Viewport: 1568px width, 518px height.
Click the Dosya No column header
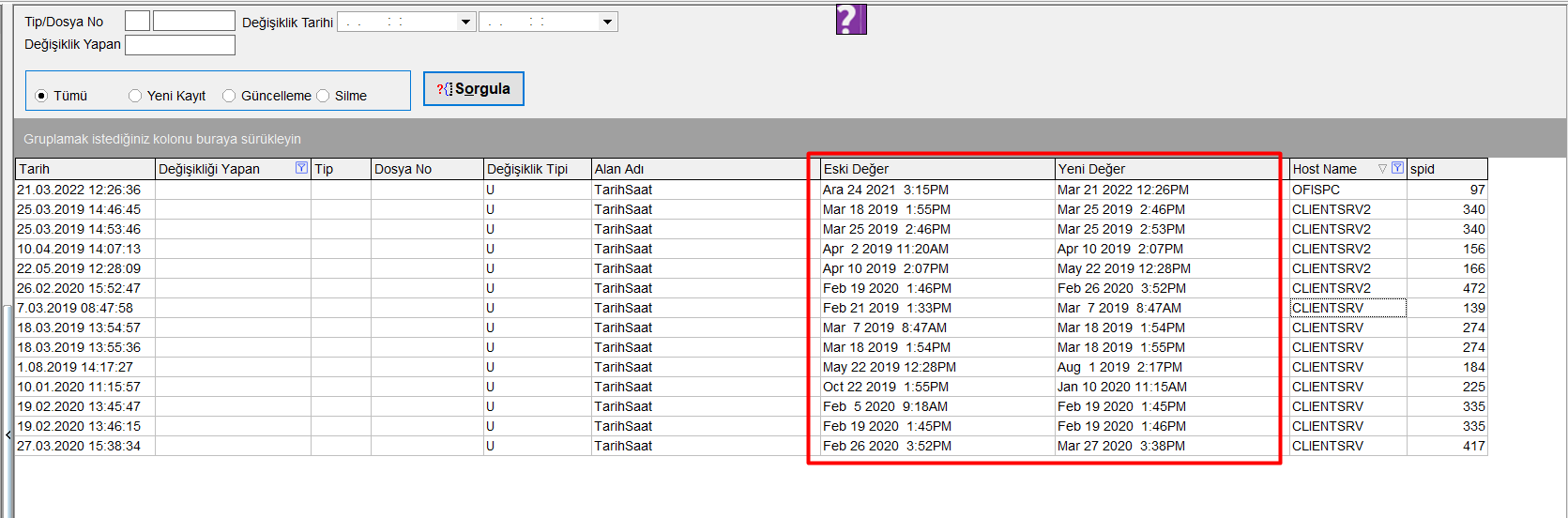pos(428,169)
